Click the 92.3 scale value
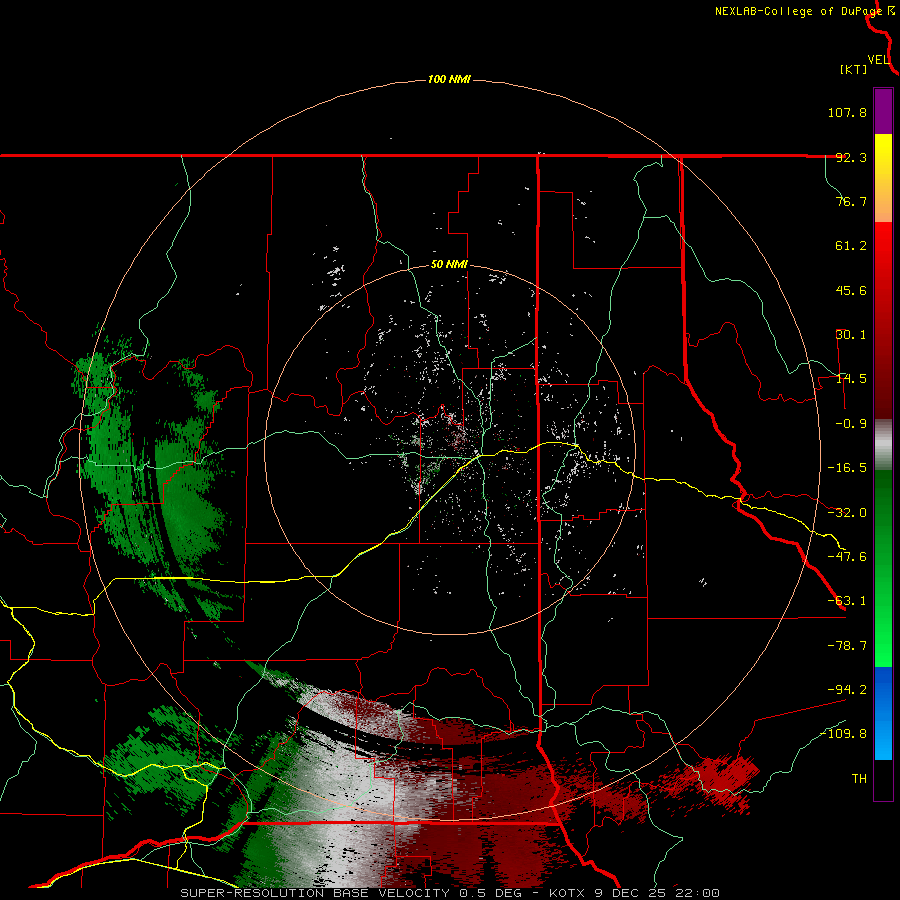 (851, 157)
